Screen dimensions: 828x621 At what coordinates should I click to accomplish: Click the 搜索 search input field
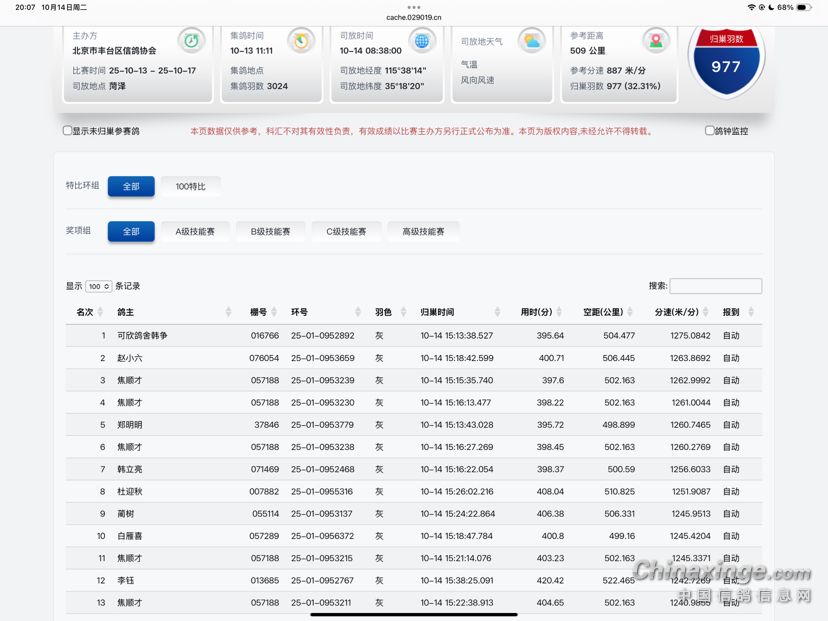(x=715, y=286)
